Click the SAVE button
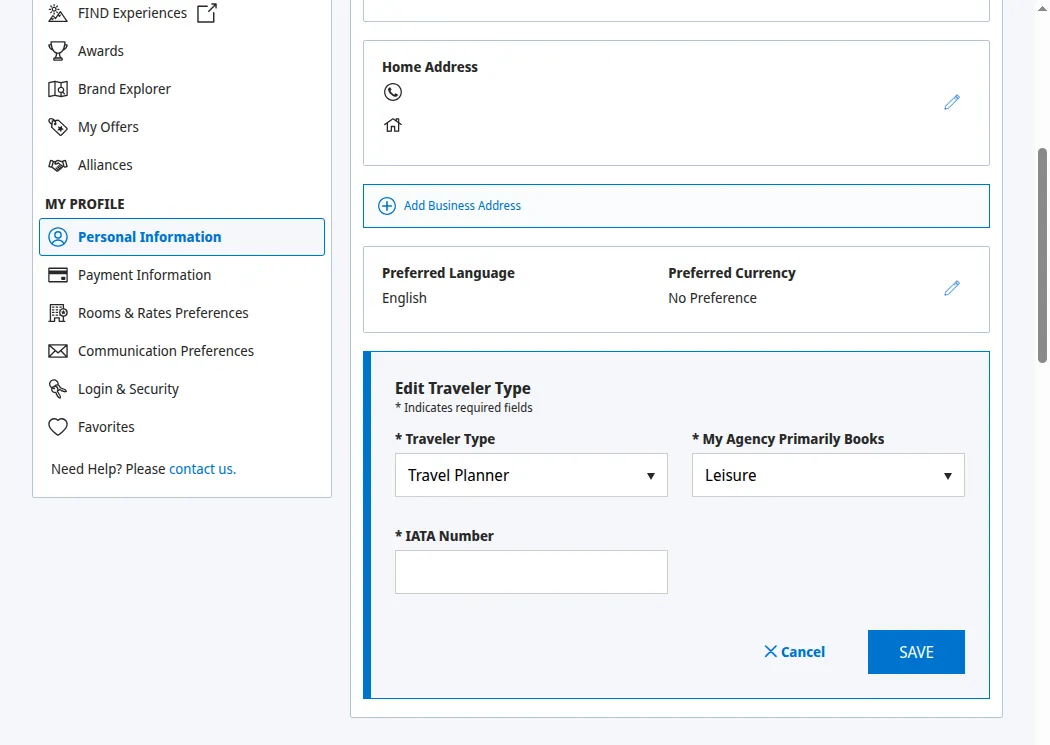Viewport: 1050px width, 745px height. (x=916, y=652)
